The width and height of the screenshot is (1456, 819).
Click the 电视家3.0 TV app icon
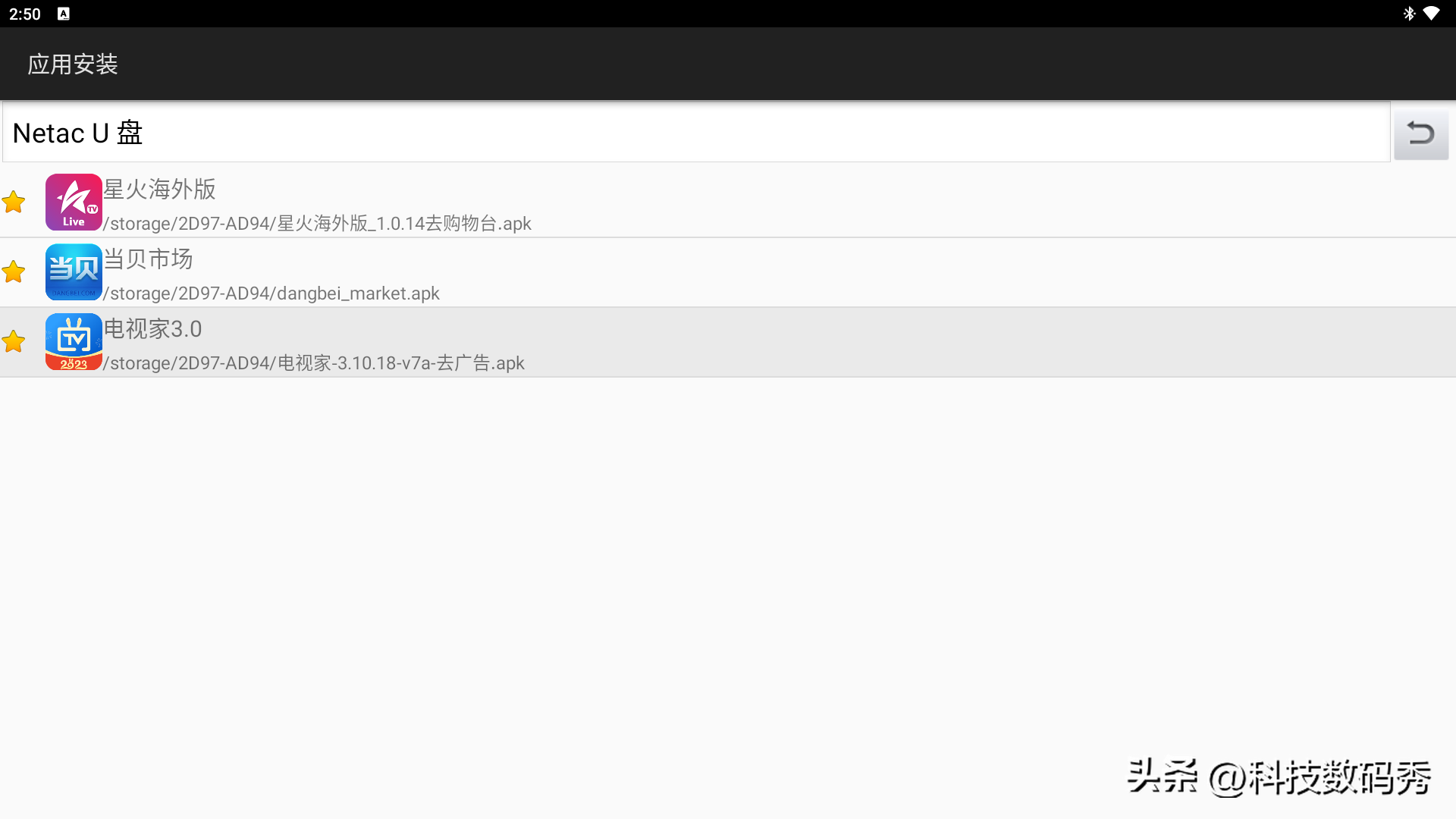click(74, 342)
